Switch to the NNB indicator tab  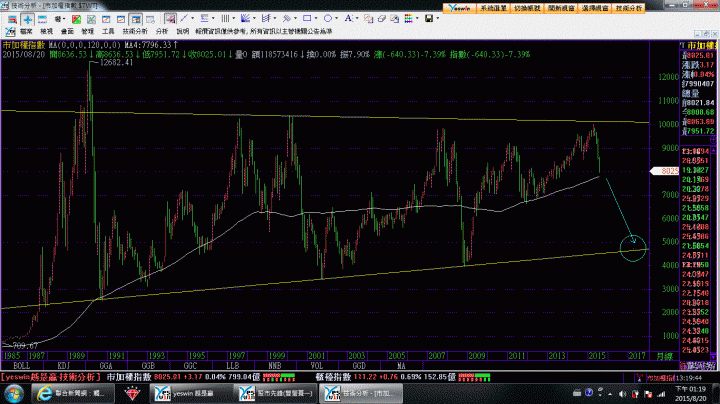[x=275, y=366]
